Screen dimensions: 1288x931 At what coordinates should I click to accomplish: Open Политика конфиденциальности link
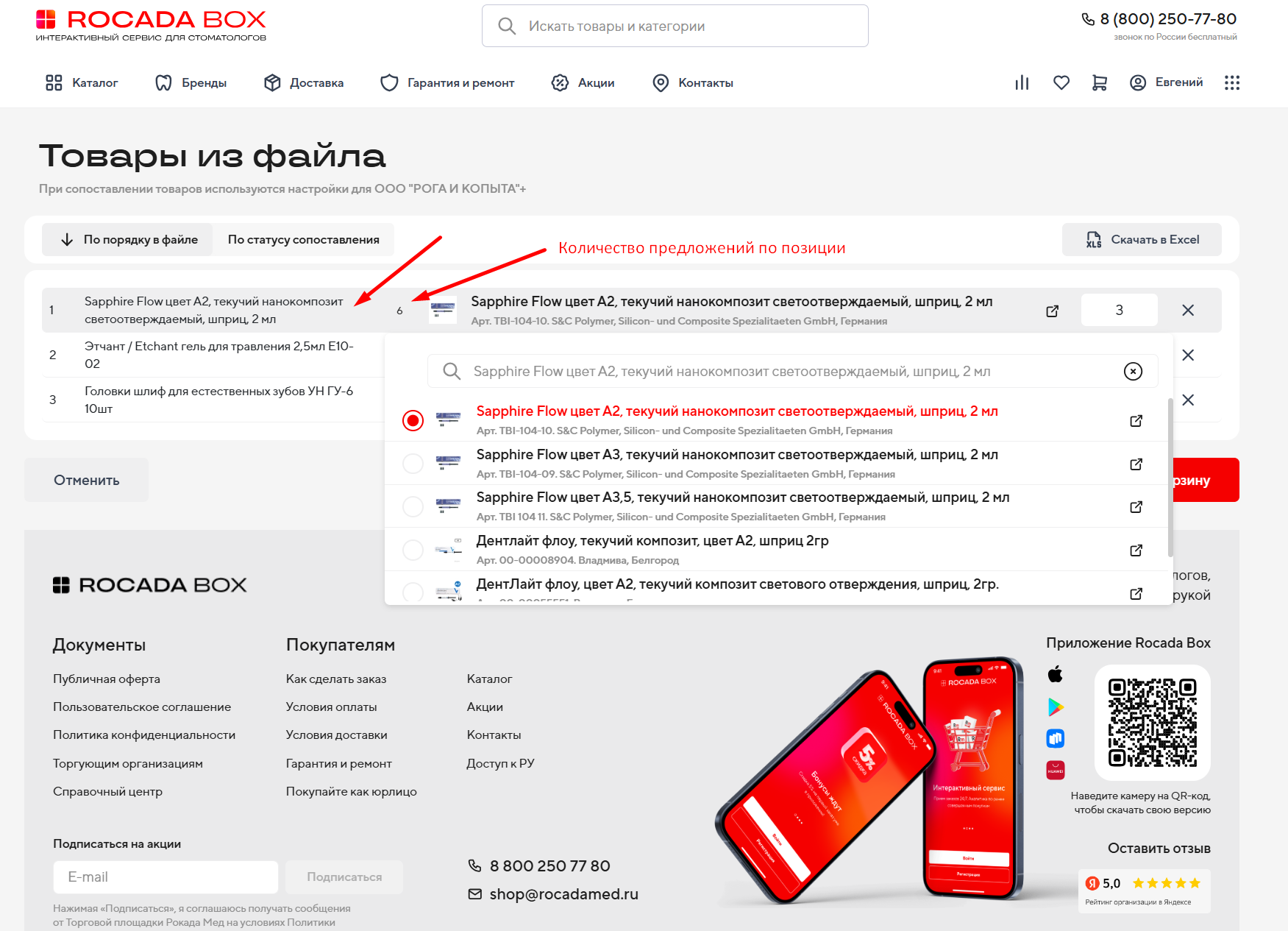[x=144, y=734]
